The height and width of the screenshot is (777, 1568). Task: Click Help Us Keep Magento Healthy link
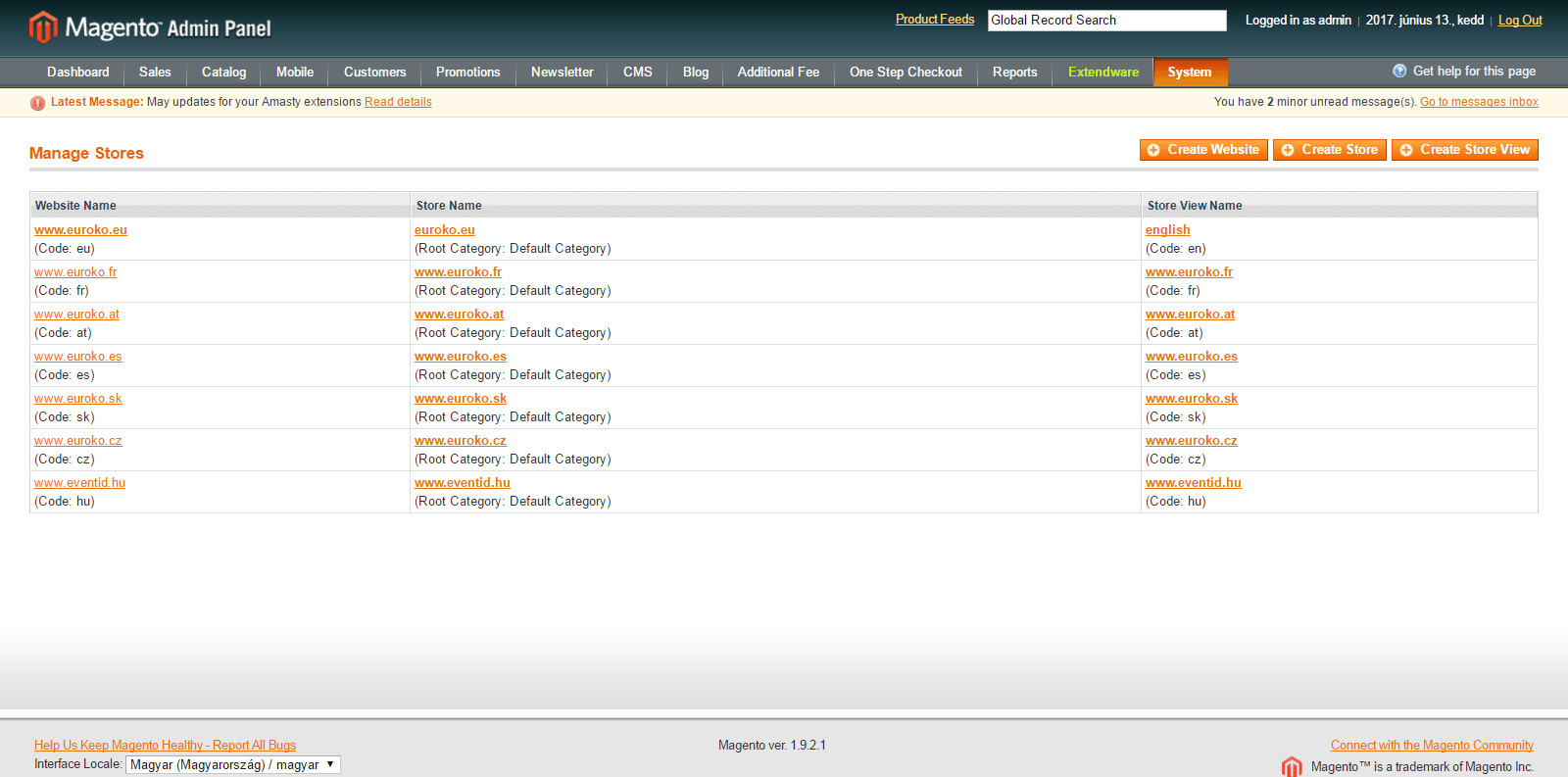point(165,746)
